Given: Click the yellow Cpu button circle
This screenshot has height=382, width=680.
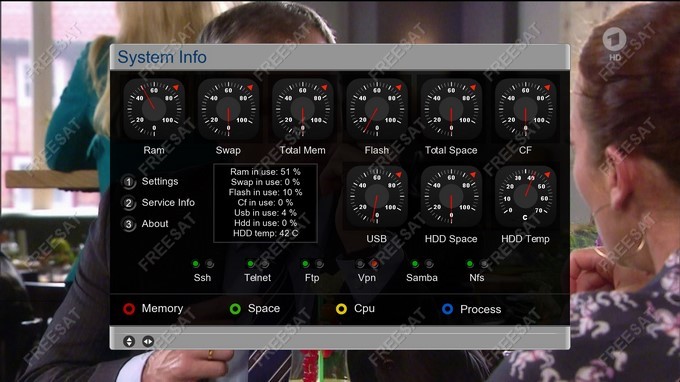Looking at the screenshot, I should pyautogui.click(x=341, y=309).
